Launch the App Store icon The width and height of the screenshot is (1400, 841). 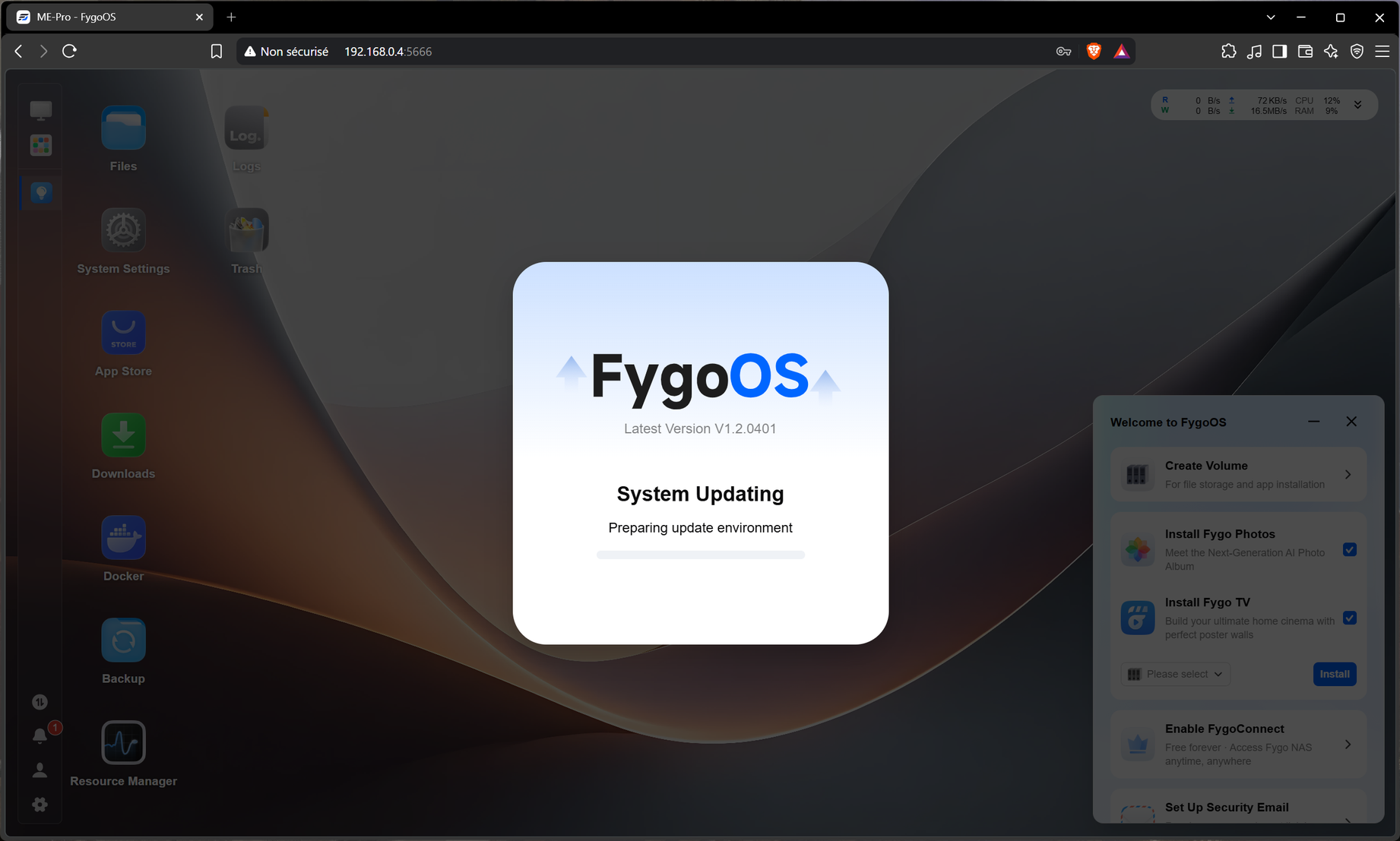coord(123,333)
